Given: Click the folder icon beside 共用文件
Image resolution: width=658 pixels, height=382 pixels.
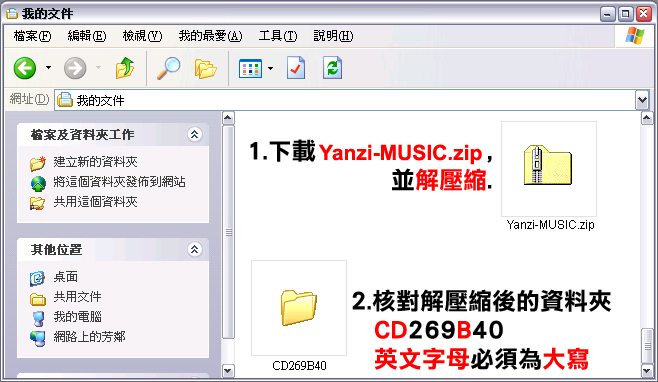Looking at the screenshot, I should (38, 299).
